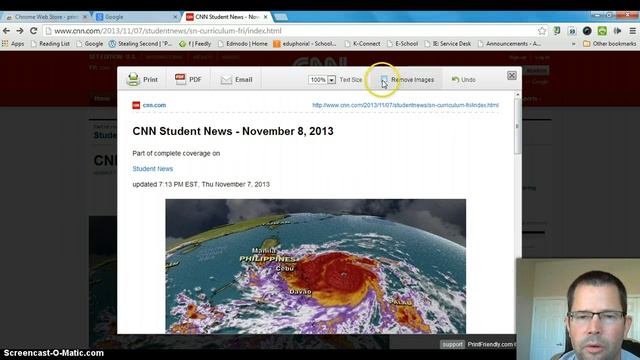This screenshot has width=640, height=360.
Task: Click the full article URL link in preview
Action: point(405,105)
